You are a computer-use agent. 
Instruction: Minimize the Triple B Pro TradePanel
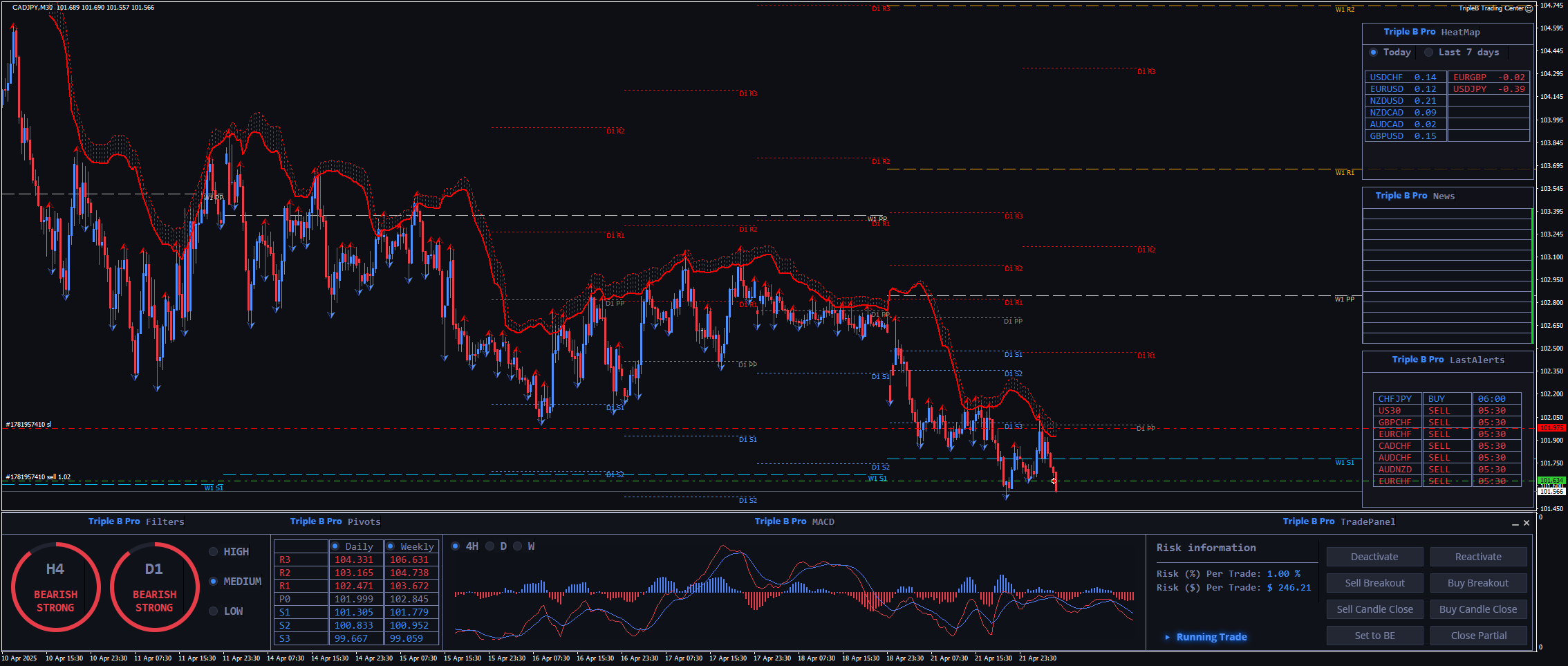(1515, 524)
